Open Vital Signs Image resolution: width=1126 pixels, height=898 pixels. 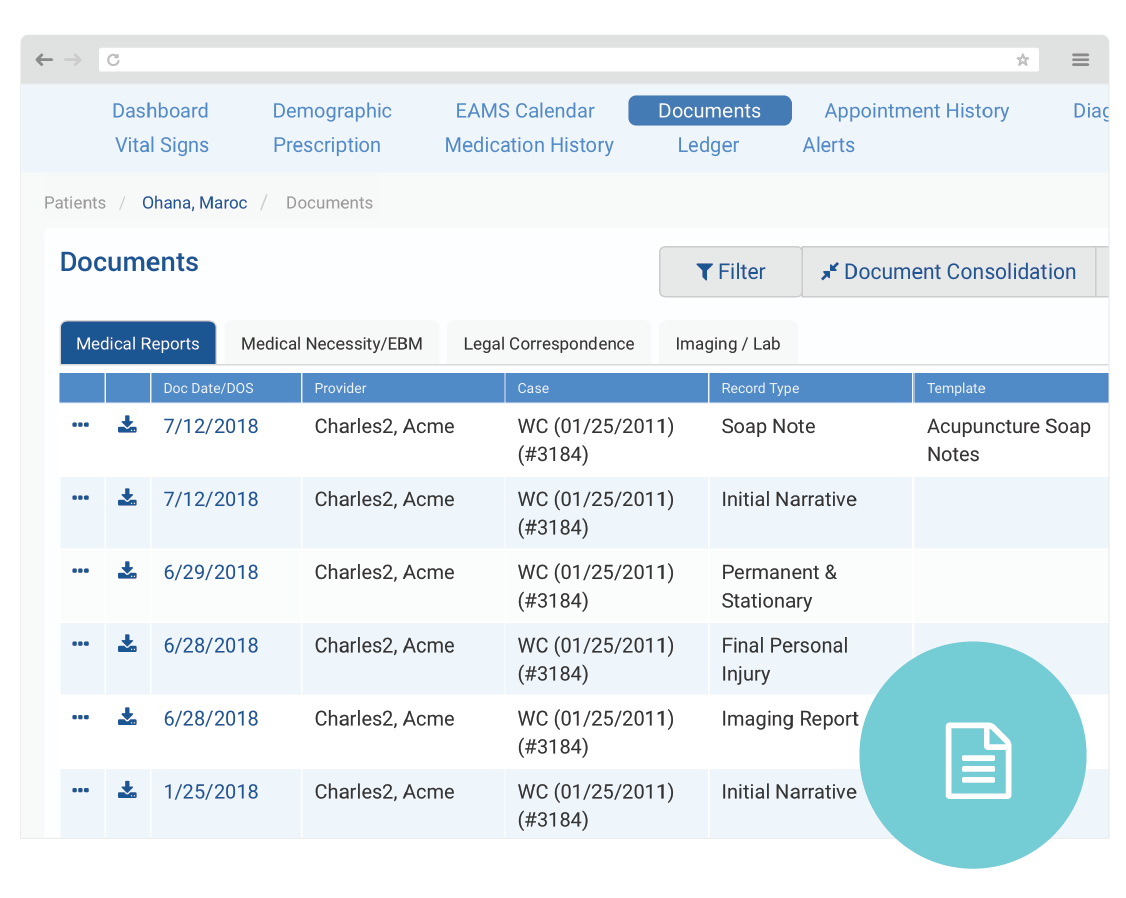(x=162, y=145)
